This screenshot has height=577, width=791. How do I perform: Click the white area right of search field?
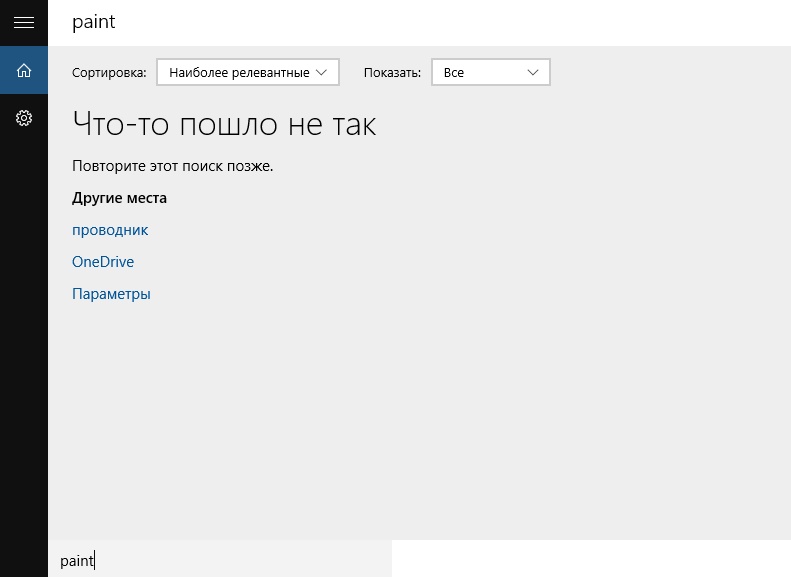point(590,559)
